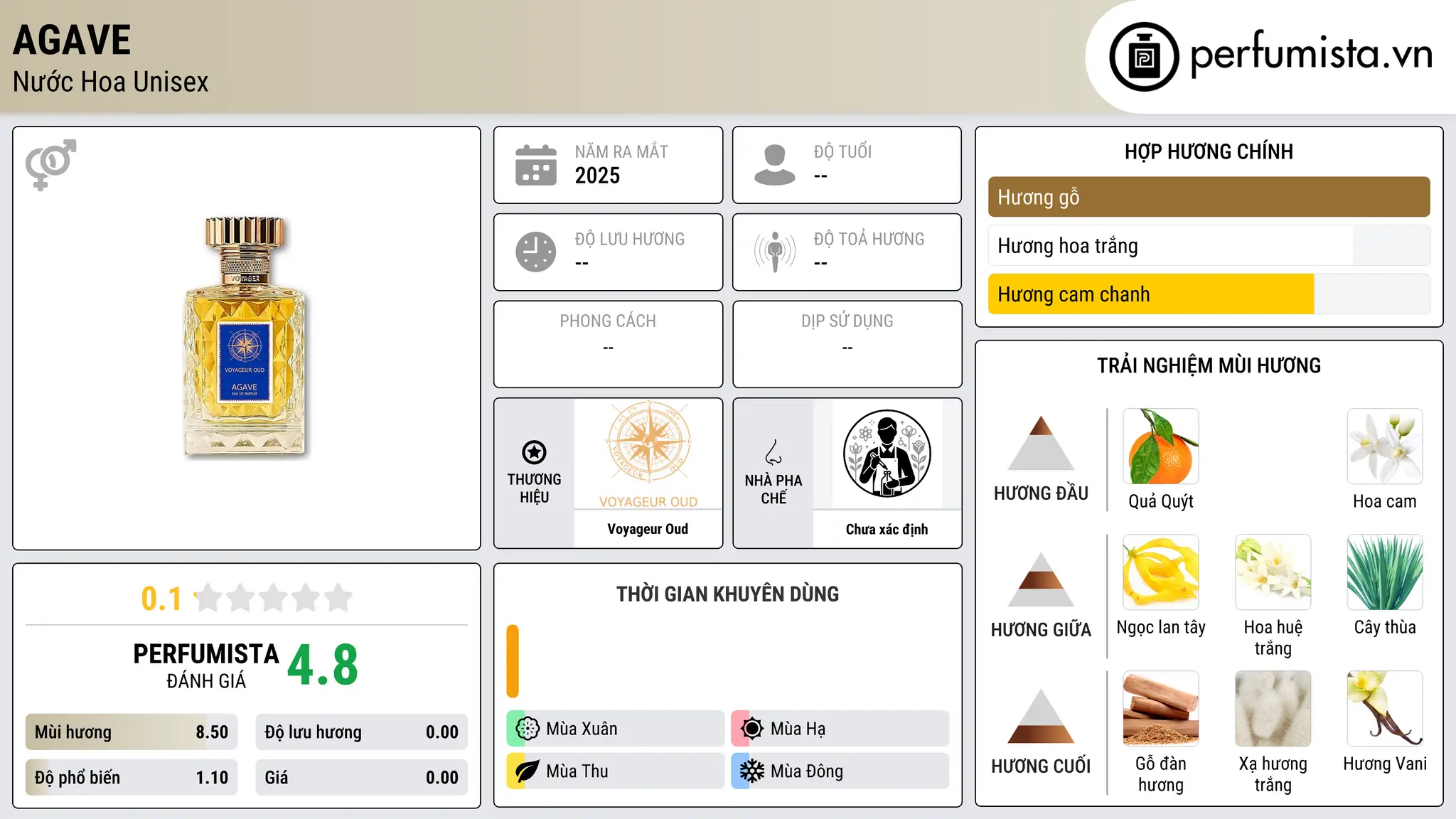Image resolution: width=1456 pixels, height=819 pixels.
Task: Click the Trải Nghiệm Mùi Hương heading
Action: [x=1209, y=365]
